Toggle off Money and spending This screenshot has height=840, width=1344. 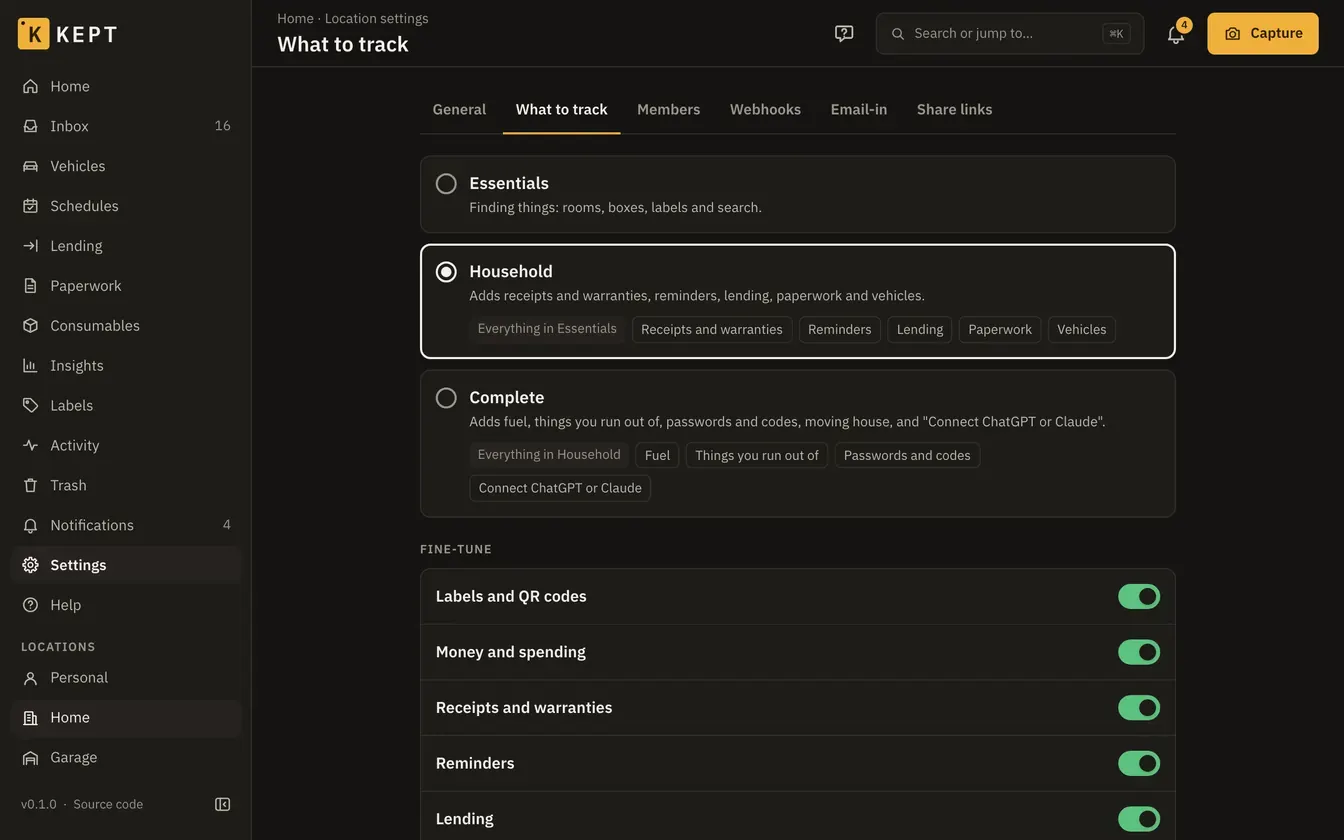(x=1139, y=652)
